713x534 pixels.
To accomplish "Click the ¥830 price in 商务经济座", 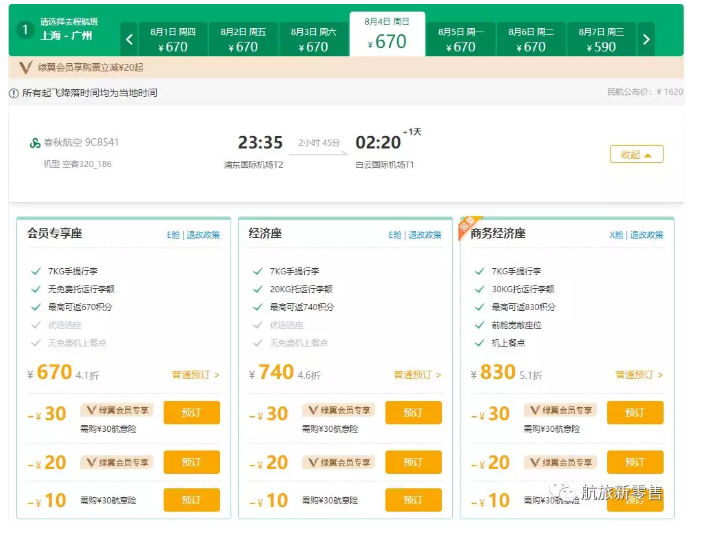I will [x=493, y=373].
